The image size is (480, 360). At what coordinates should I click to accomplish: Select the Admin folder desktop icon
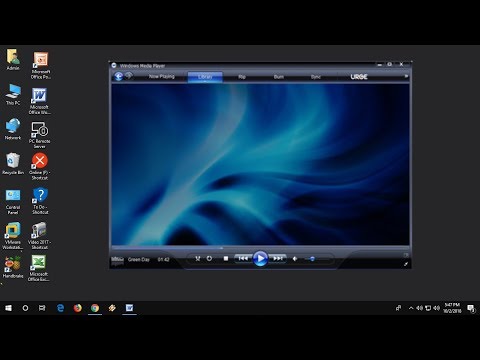click(13, 60)
